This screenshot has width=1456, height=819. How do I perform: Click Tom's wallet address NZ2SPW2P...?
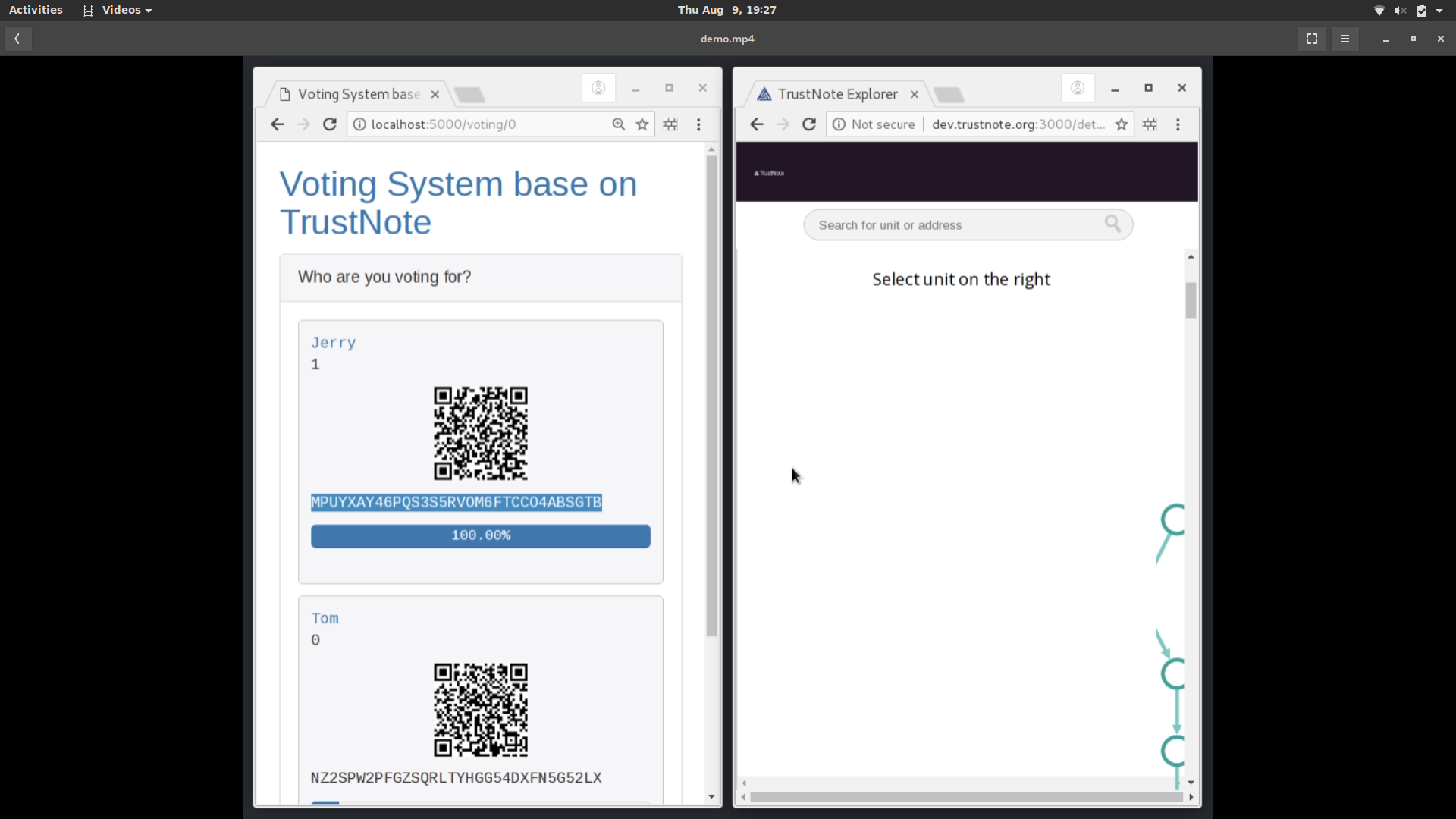pos(457,778)
